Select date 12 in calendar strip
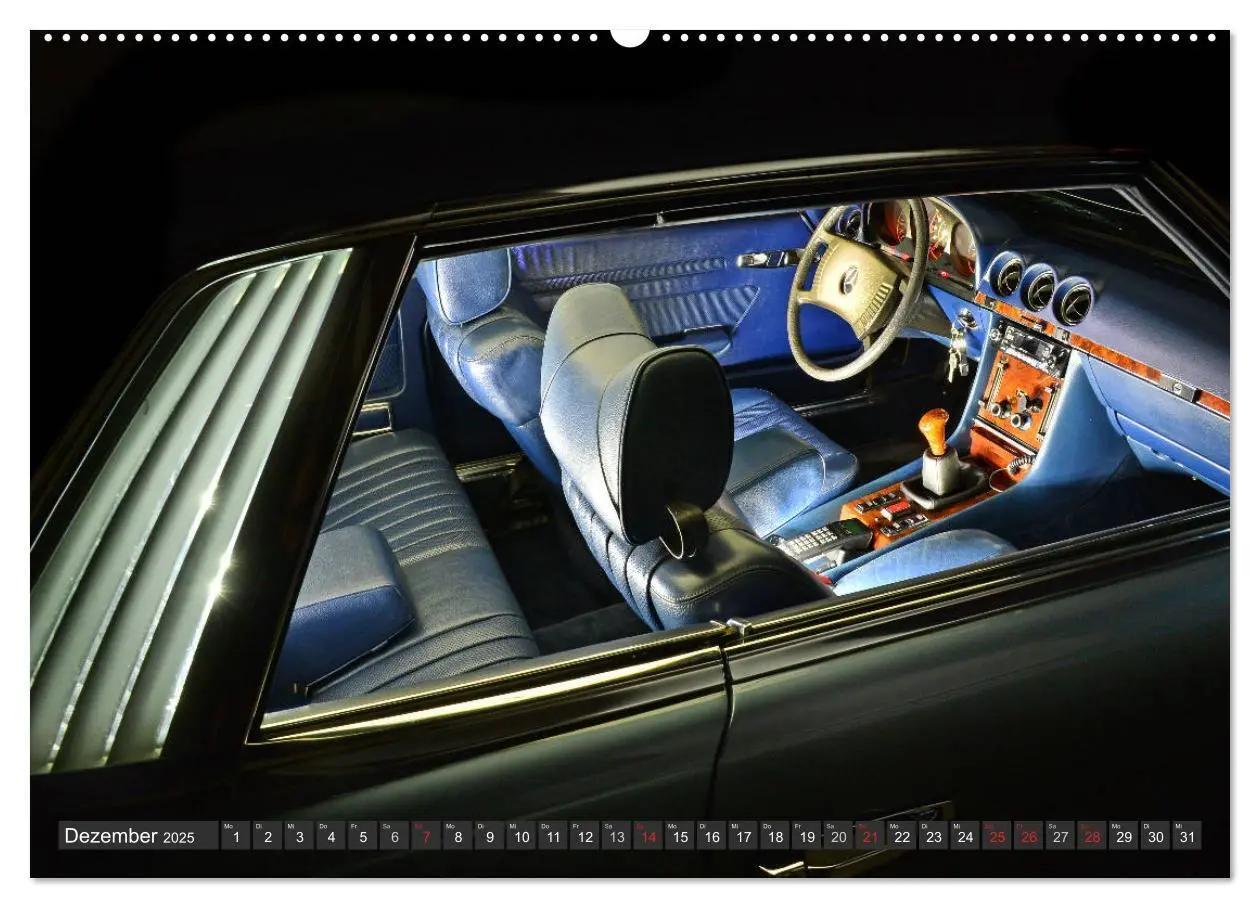 coord(585,836)
